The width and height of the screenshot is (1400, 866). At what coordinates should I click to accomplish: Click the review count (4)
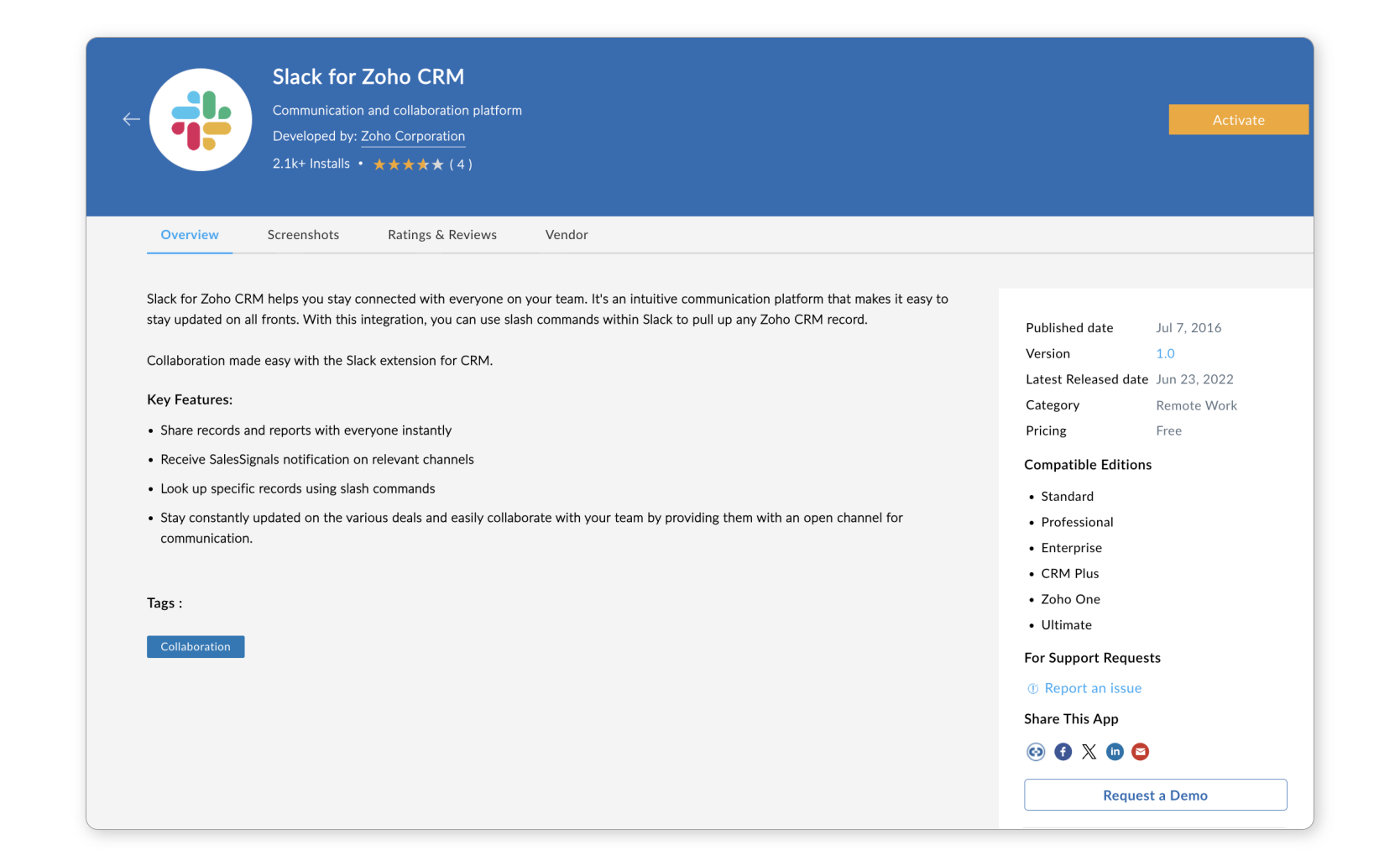tap(461, 164)
